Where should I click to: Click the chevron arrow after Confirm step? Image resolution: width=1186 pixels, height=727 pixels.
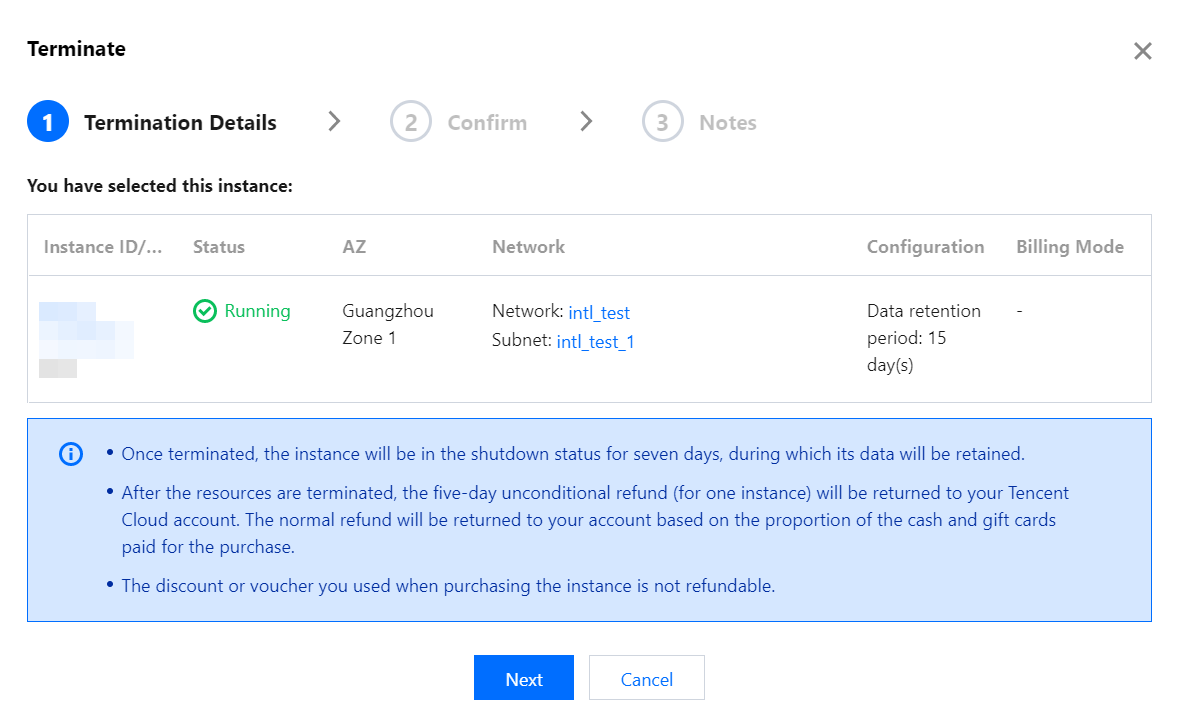point(586,122)
